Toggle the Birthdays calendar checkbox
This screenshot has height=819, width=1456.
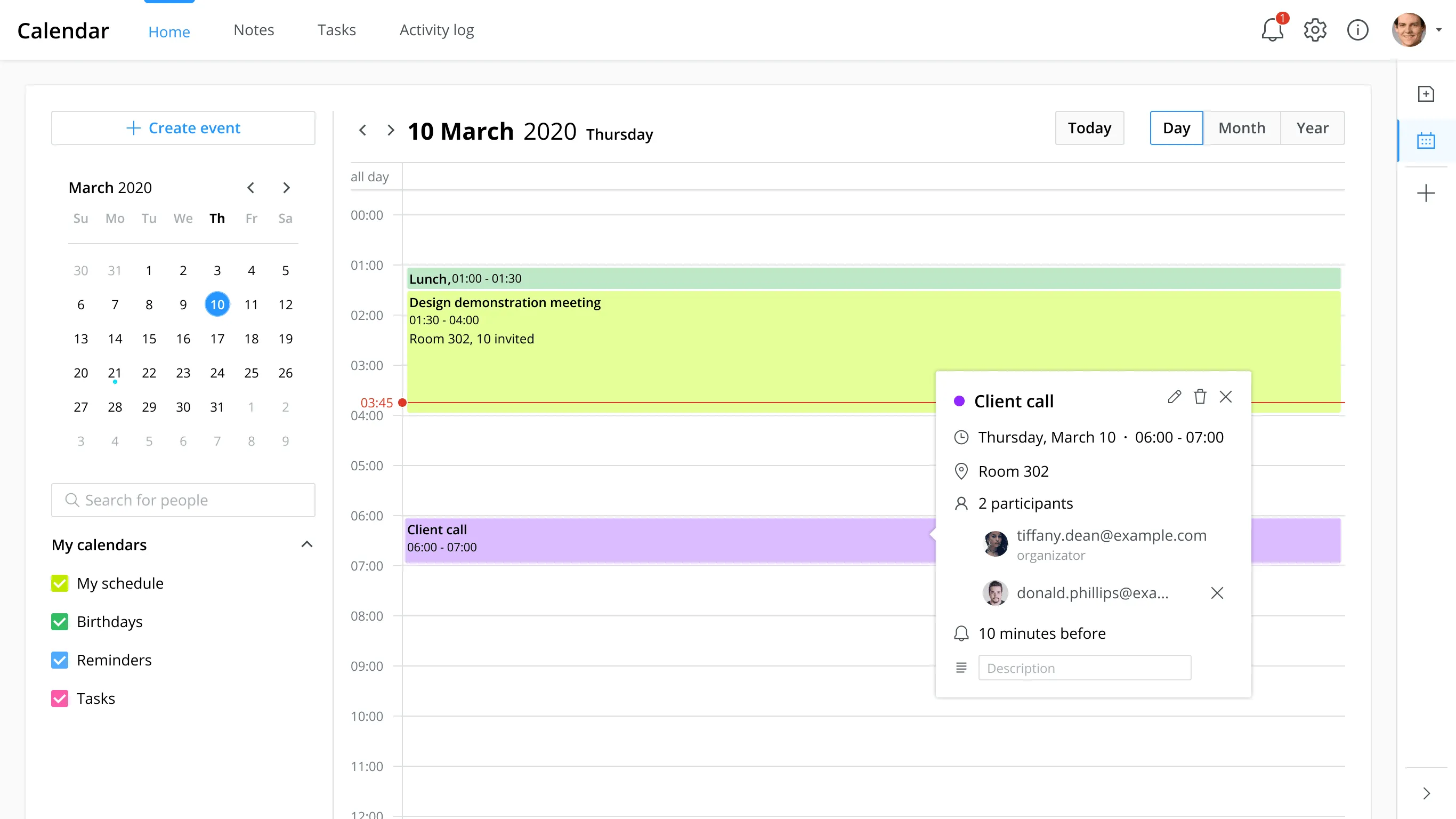pos(60,622)
